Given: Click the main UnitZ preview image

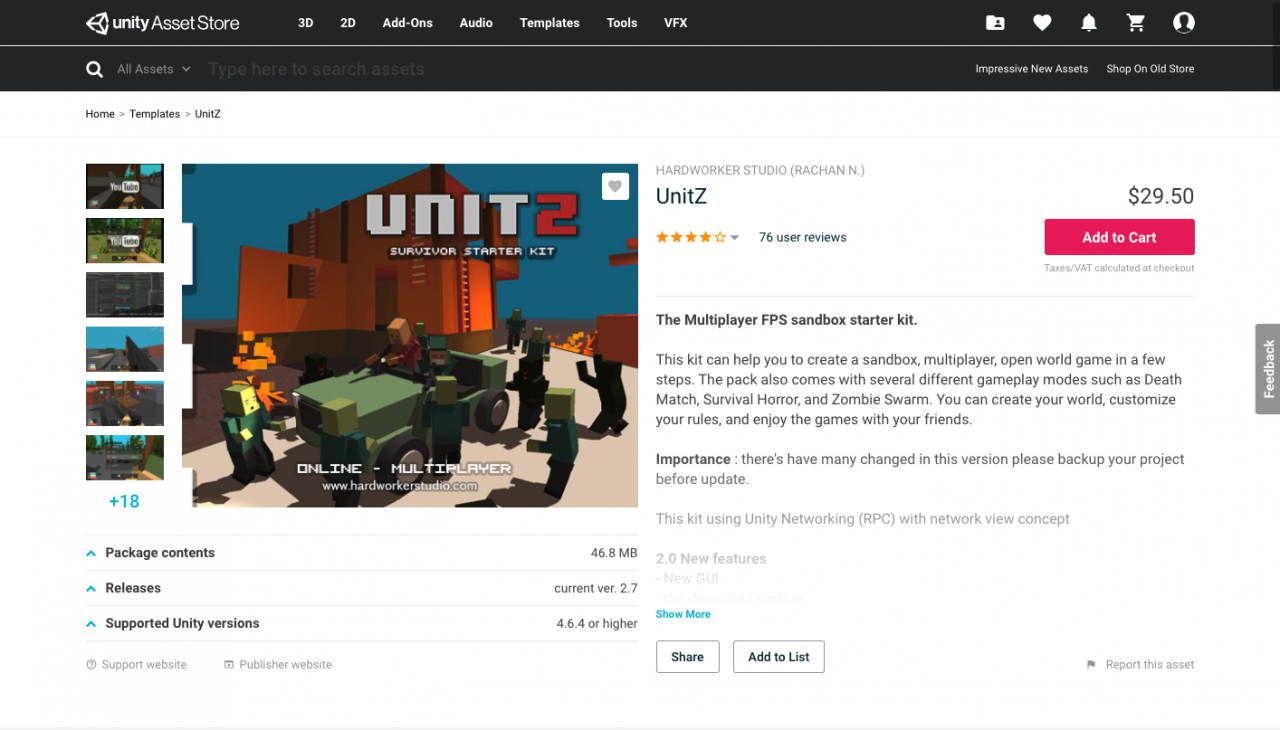Looking at the screenshot, I should (410, 336).
